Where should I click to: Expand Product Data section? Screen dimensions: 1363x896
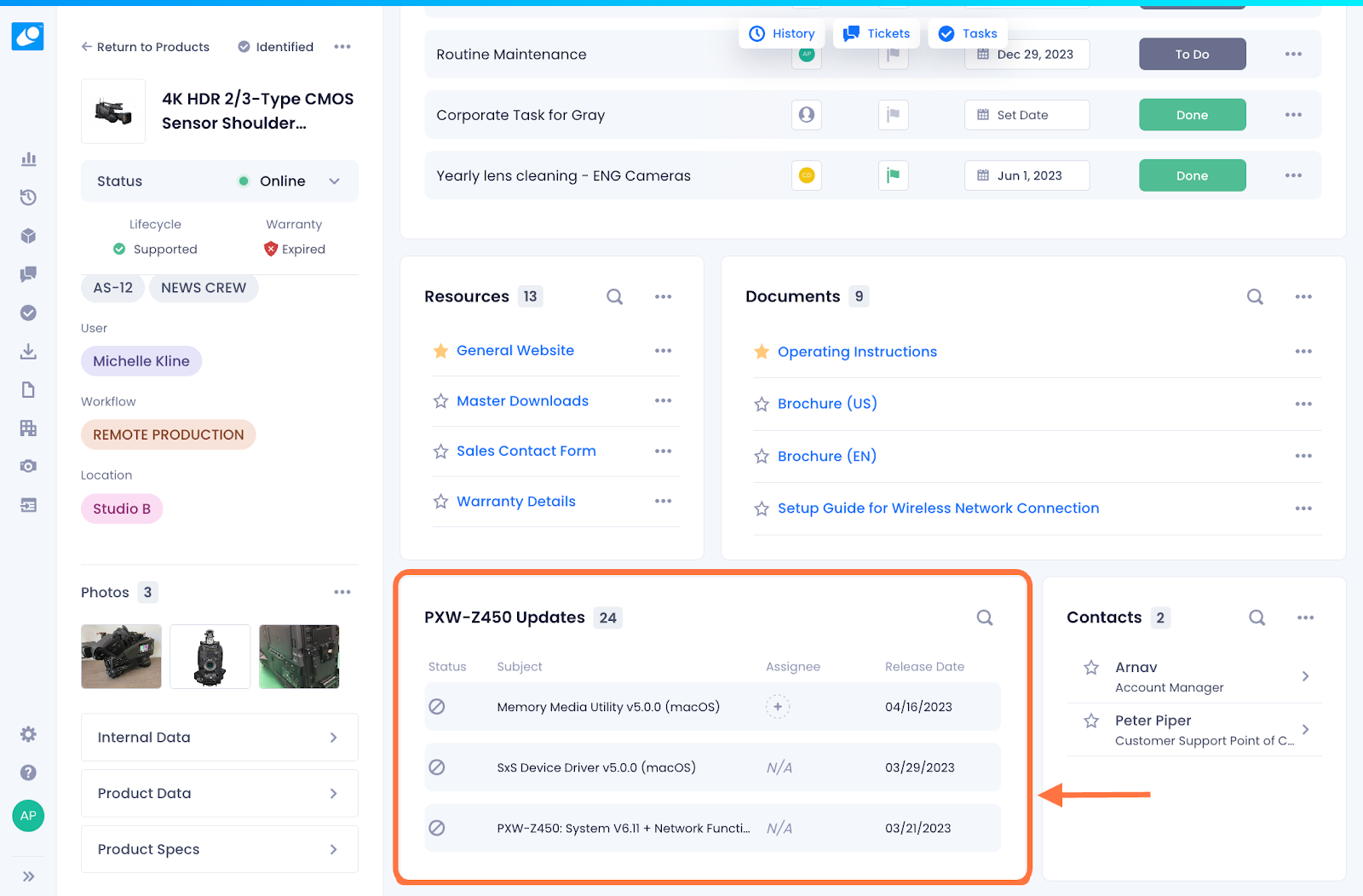click(220, 793)
